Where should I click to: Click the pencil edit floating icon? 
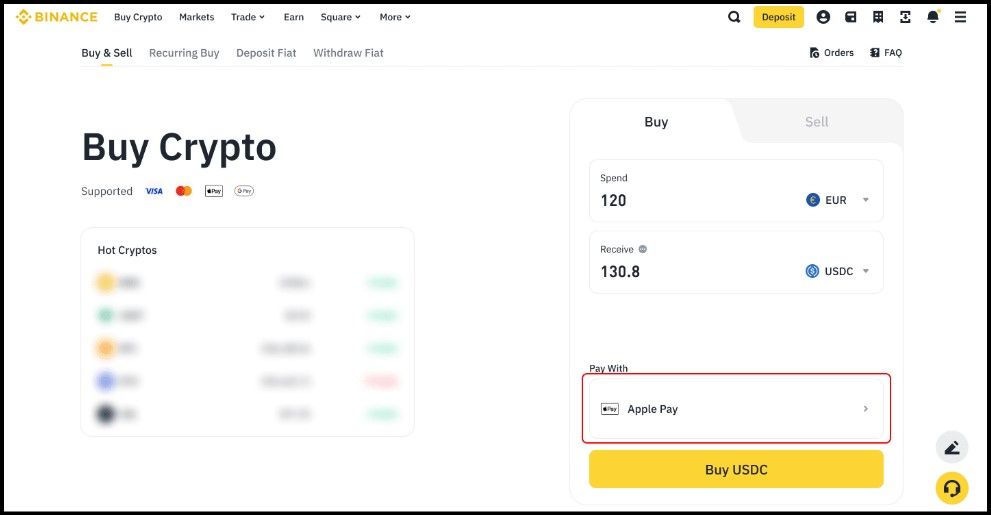[951, 447]
